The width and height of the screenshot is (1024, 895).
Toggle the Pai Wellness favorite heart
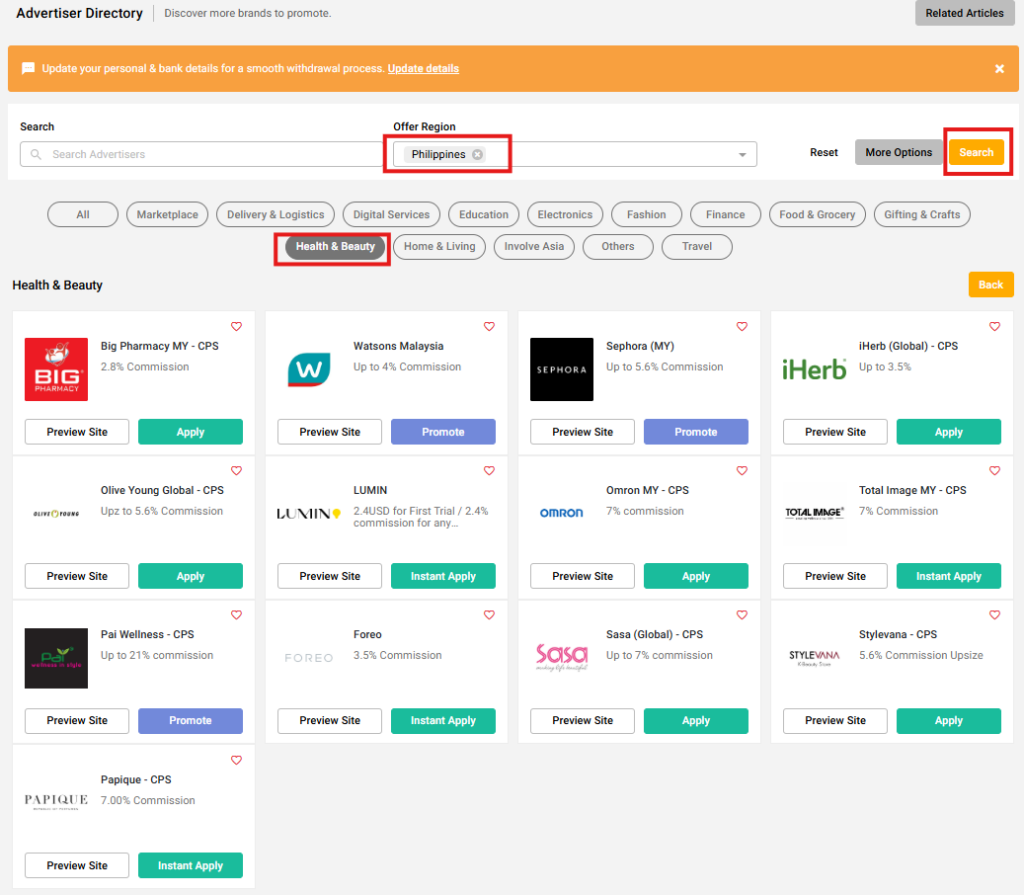236,615
